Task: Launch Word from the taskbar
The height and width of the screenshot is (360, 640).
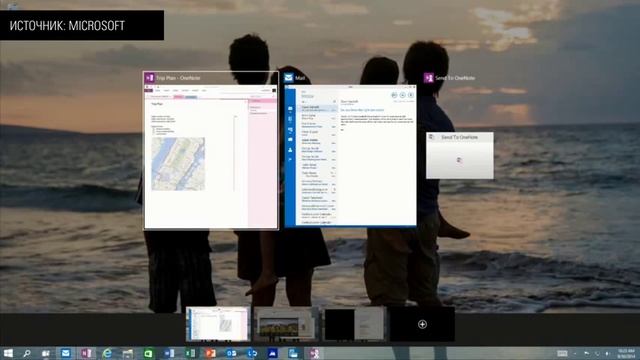Action: [169, 353]
